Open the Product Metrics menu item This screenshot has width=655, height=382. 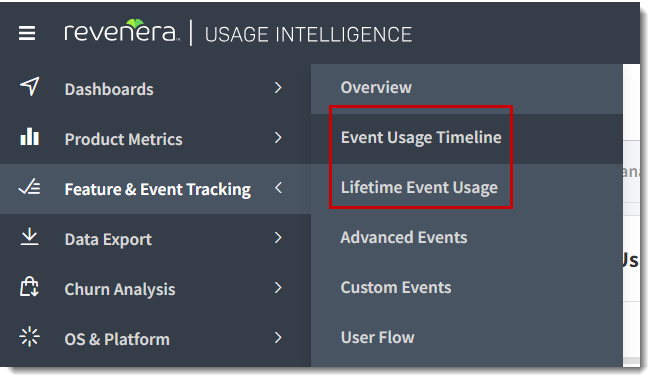coord(155,139)
